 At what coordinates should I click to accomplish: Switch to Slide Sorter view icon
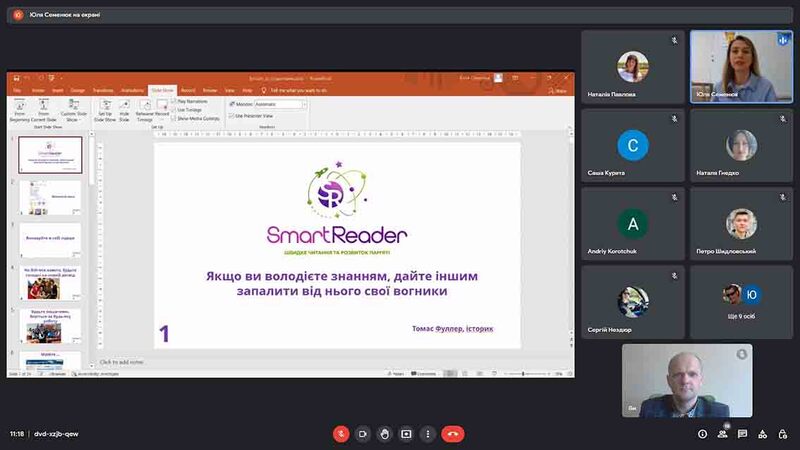click(x=465, y=373)
